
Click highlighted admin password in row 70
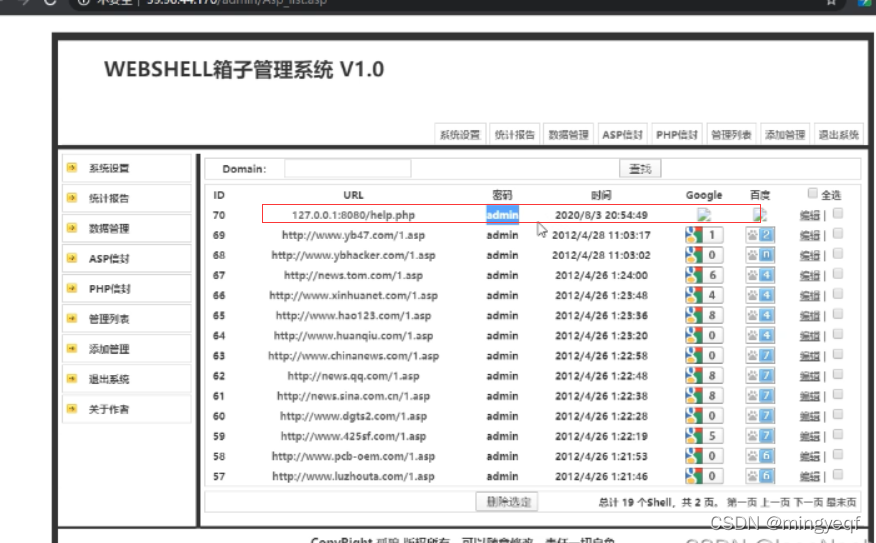tap(502, 215)
